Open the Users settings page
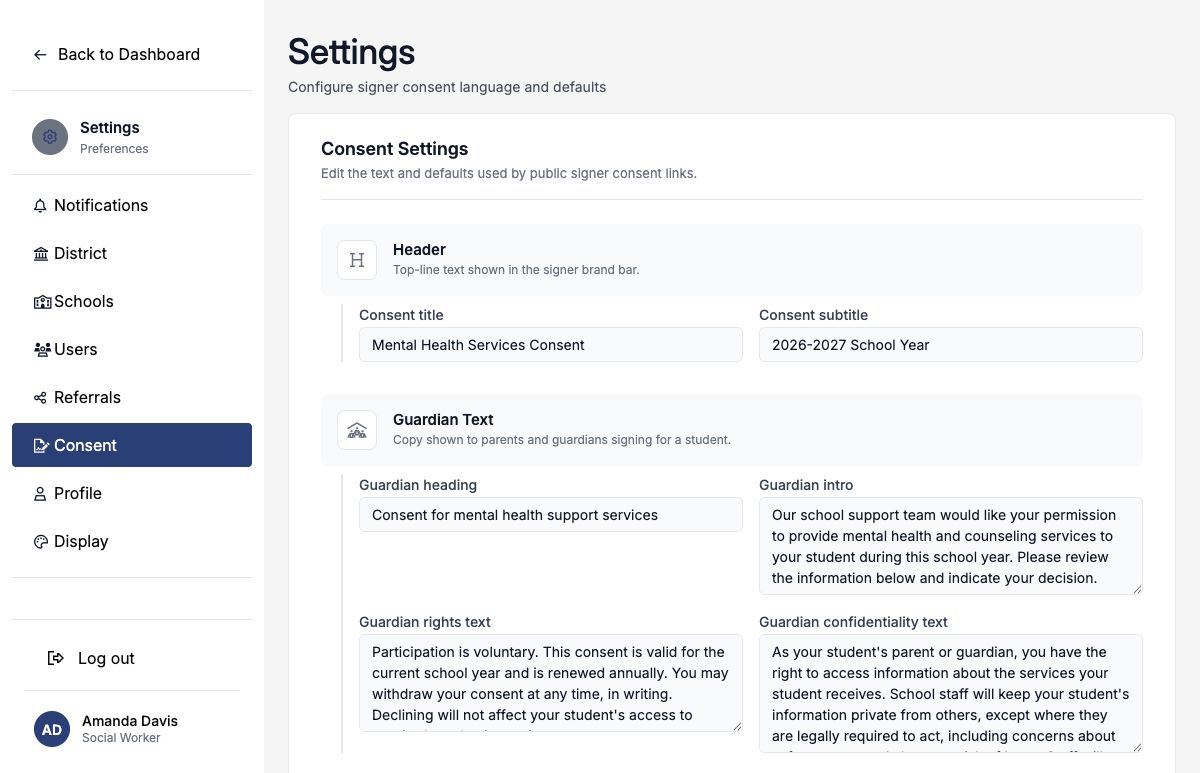Viewport: 1200px width, 773px height. pyautogui.click(x=132, y=349)
